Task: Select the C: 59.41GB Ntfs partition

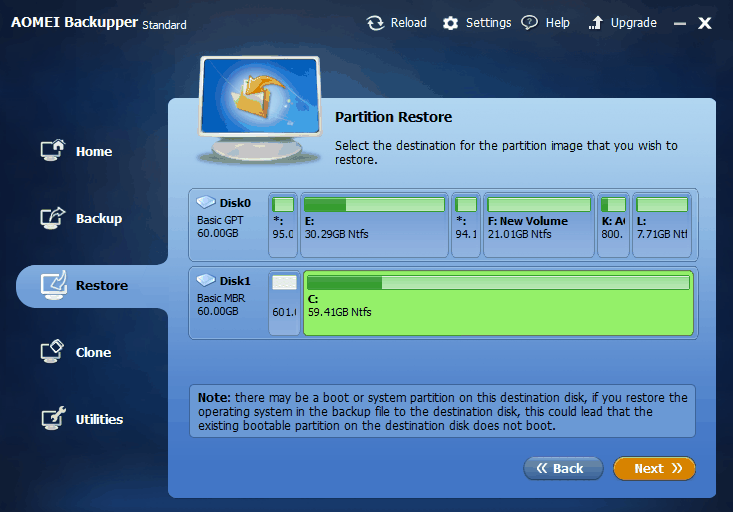Action: (498, 303)
